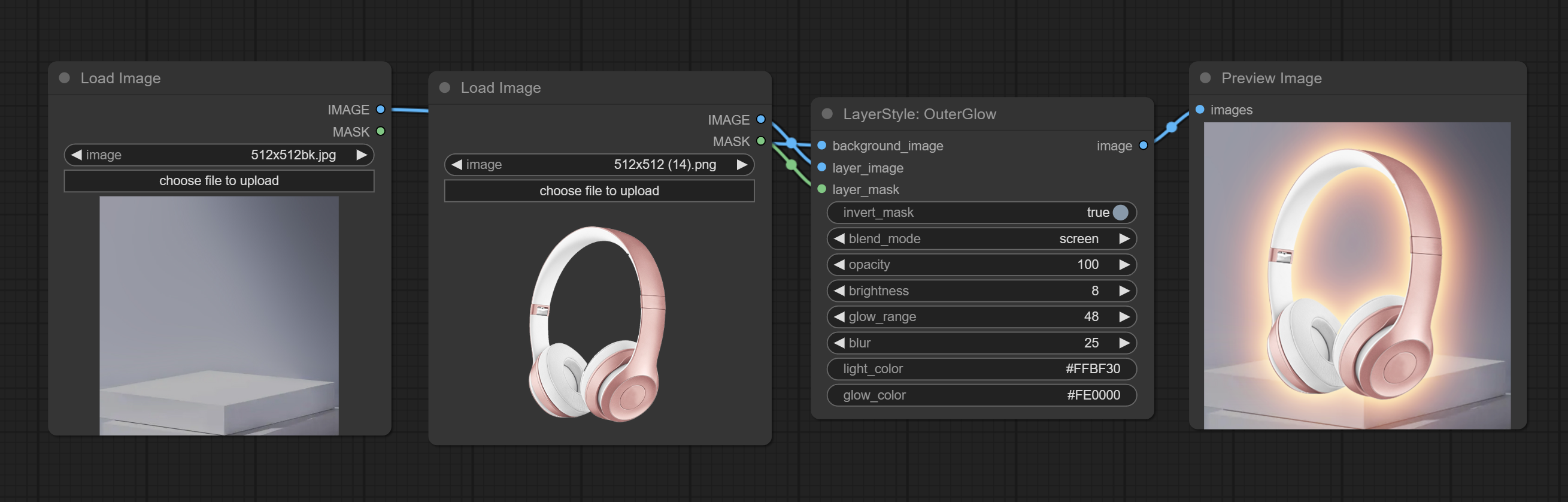Click the Preview Image images input port
The height and width of the screenshot is (502, 1568).
[x=1200, y=110]
